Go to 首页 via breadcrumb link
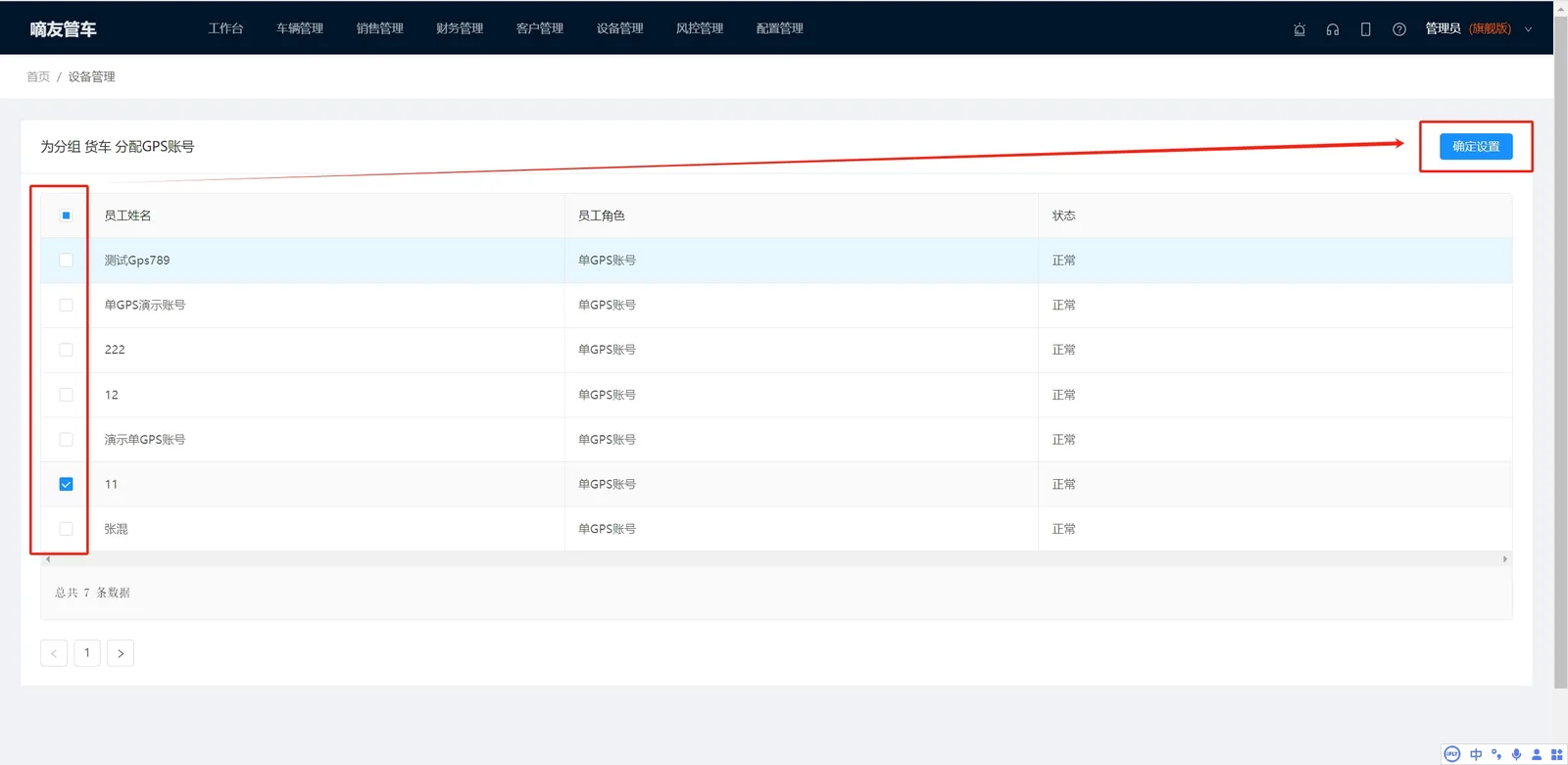Screen dimensions: 1568x765 38,76
